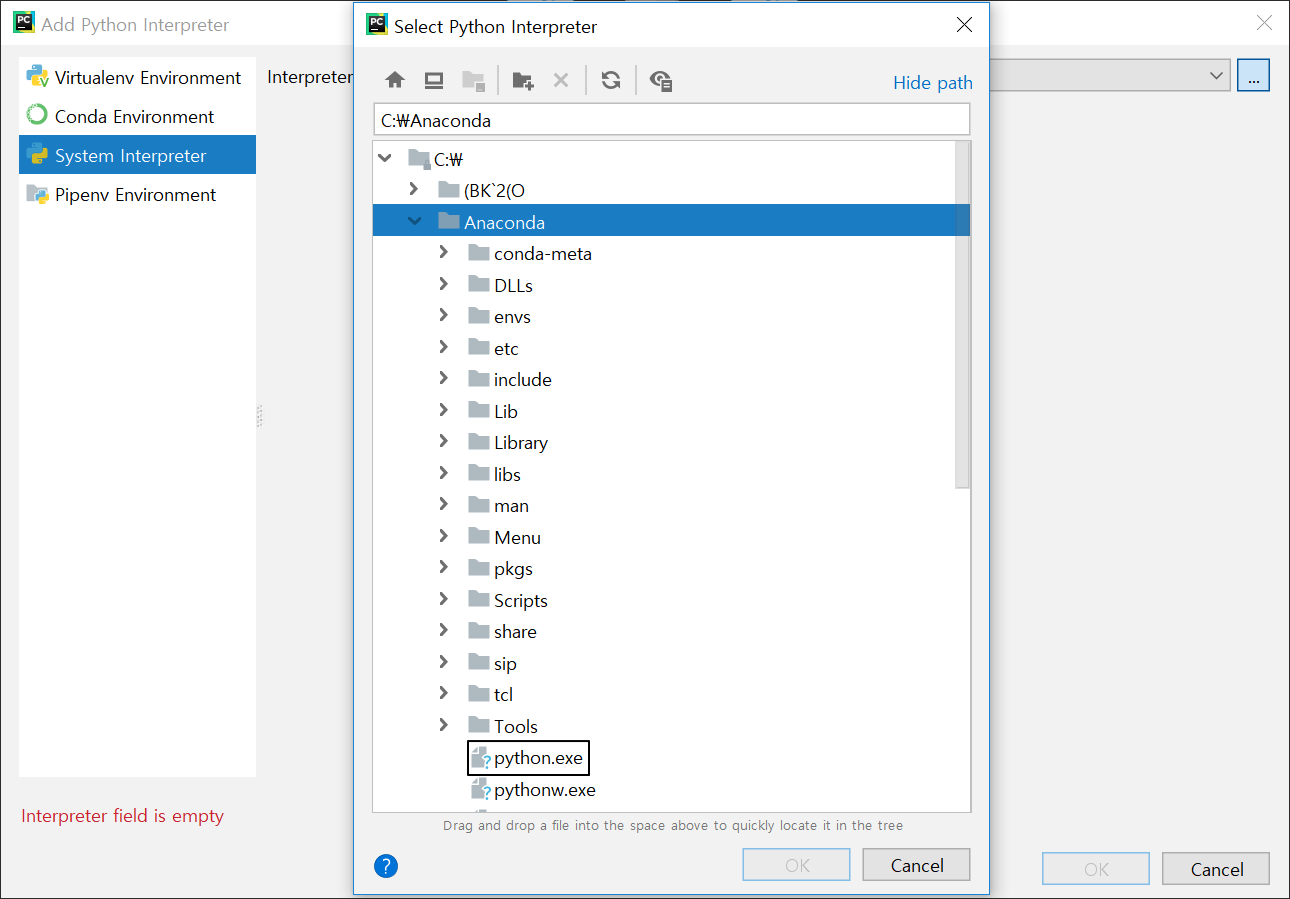
Task: Click the path field showing C:\Anaconda
Action: [671, 120]
